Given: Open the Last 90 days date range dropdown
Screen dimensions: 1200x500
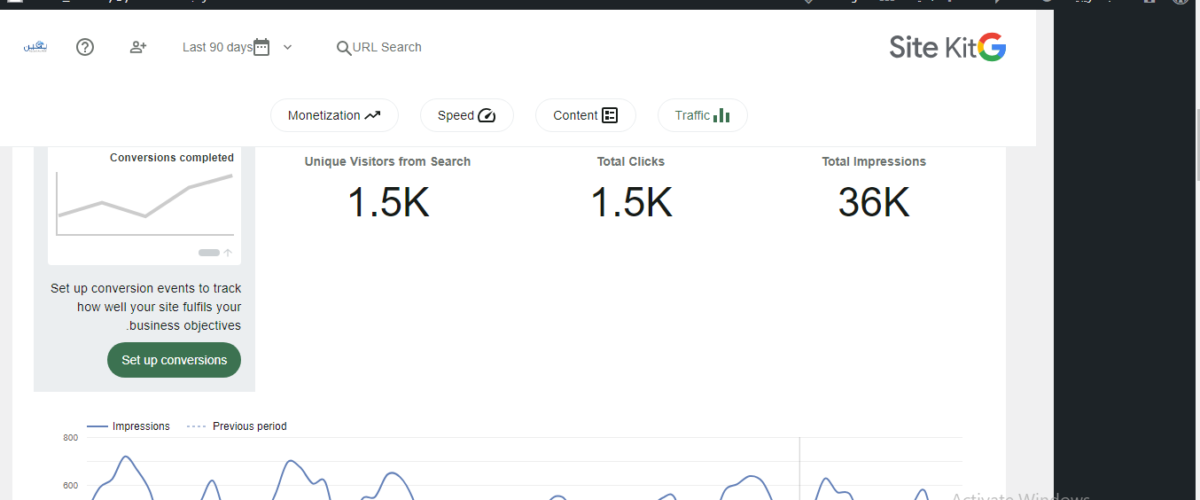Looking at the screenshot, I should click(238, 47).
